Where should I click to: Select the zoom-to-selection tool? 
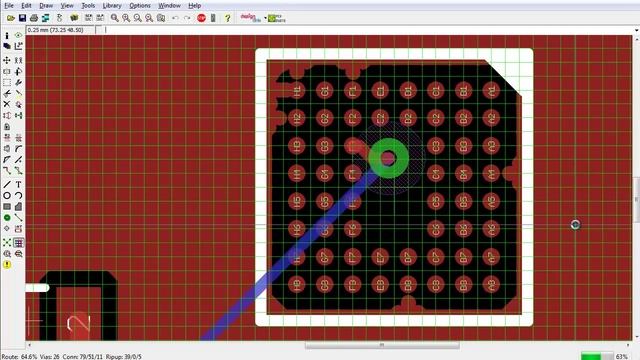161,18
